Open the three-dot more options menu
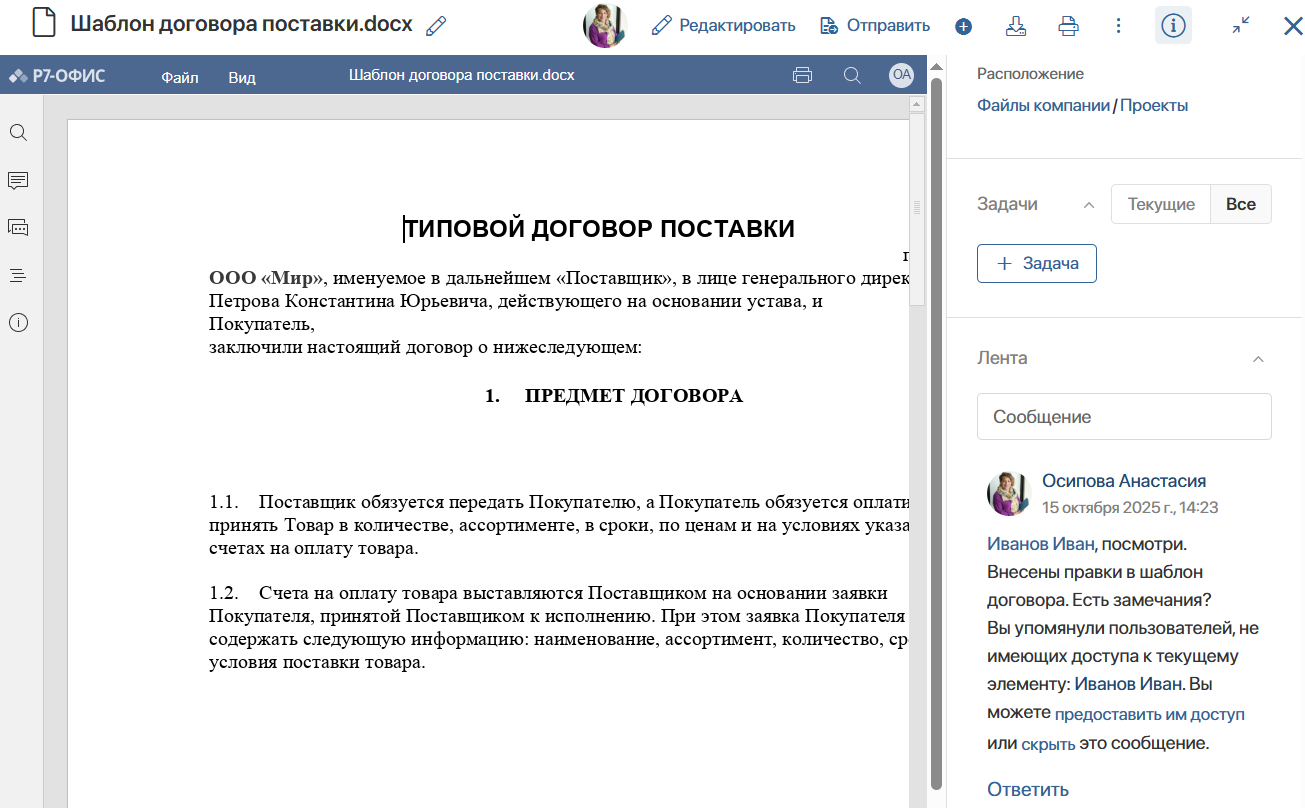This screenshot has width=1305, height=808. 1119,26
